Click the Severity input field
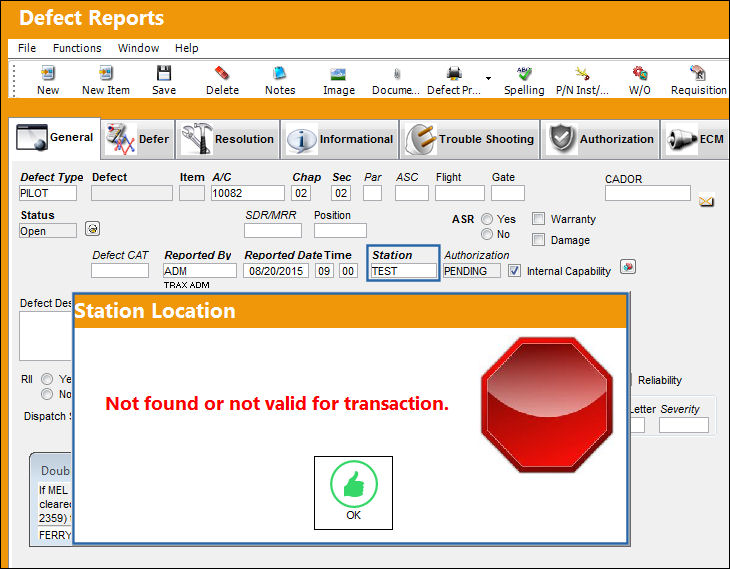Screen dimensions: 730x569 [683, 425]
